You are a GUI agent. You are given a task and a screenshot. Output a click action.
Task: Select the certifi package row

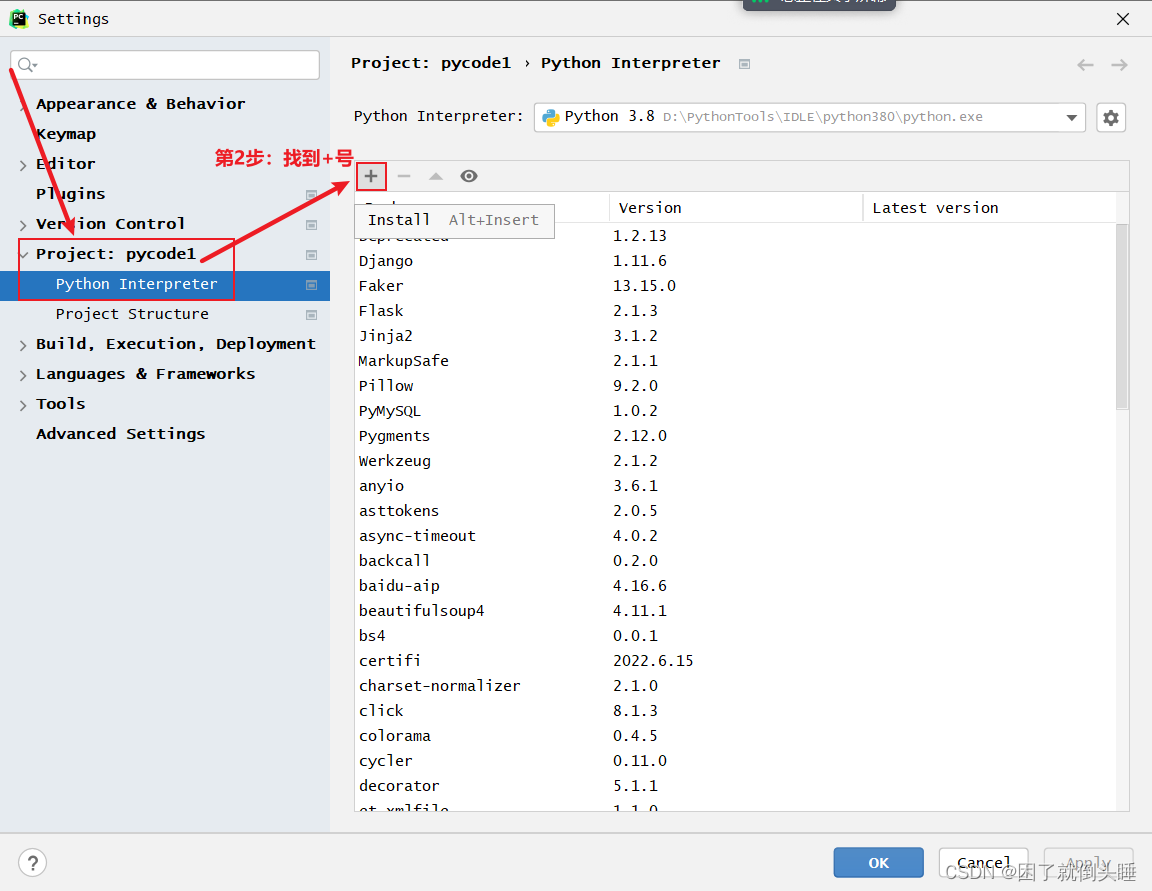(735, 660)
